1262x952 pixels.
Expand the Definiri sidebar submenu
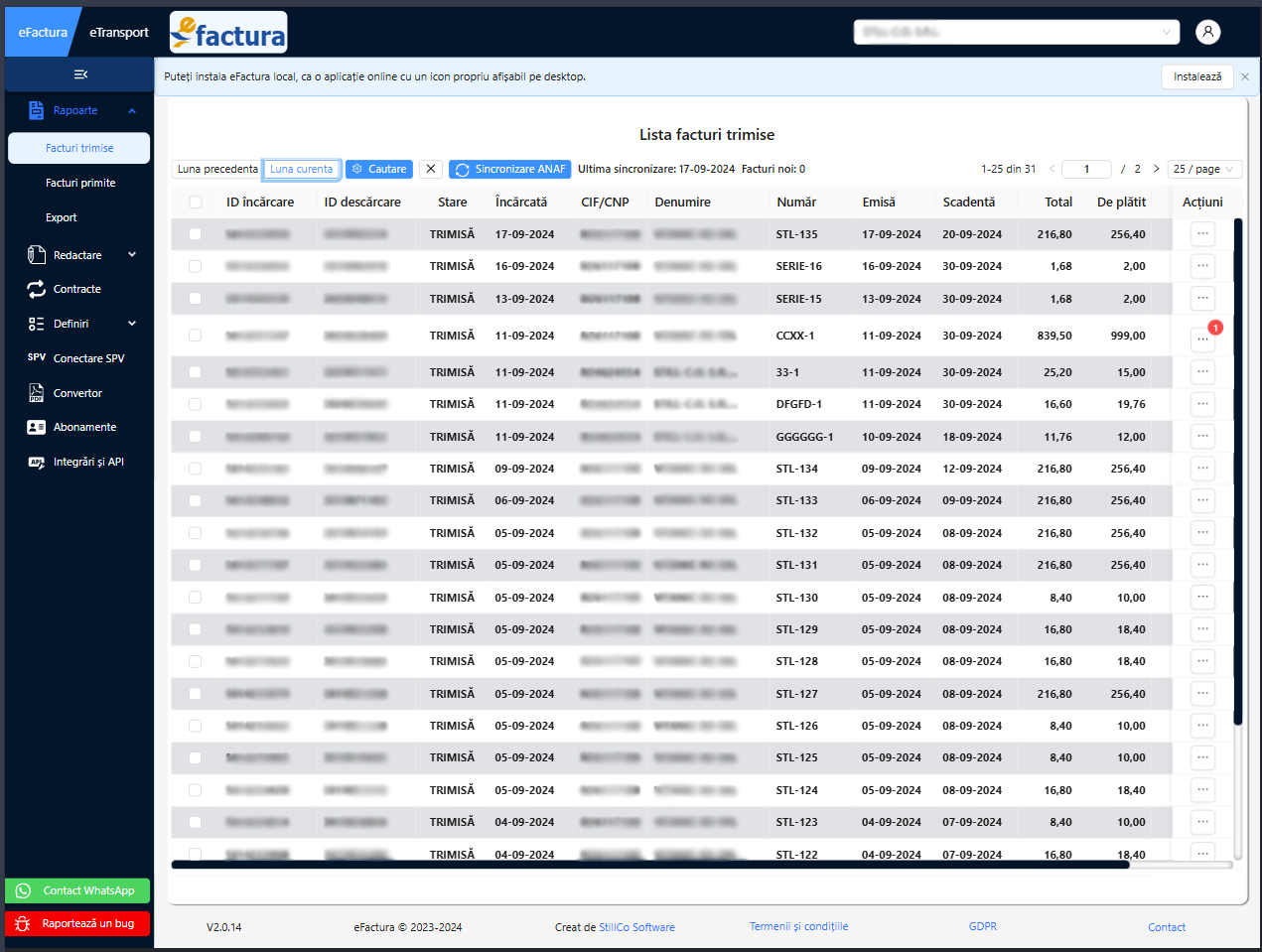tap(131, 324)
